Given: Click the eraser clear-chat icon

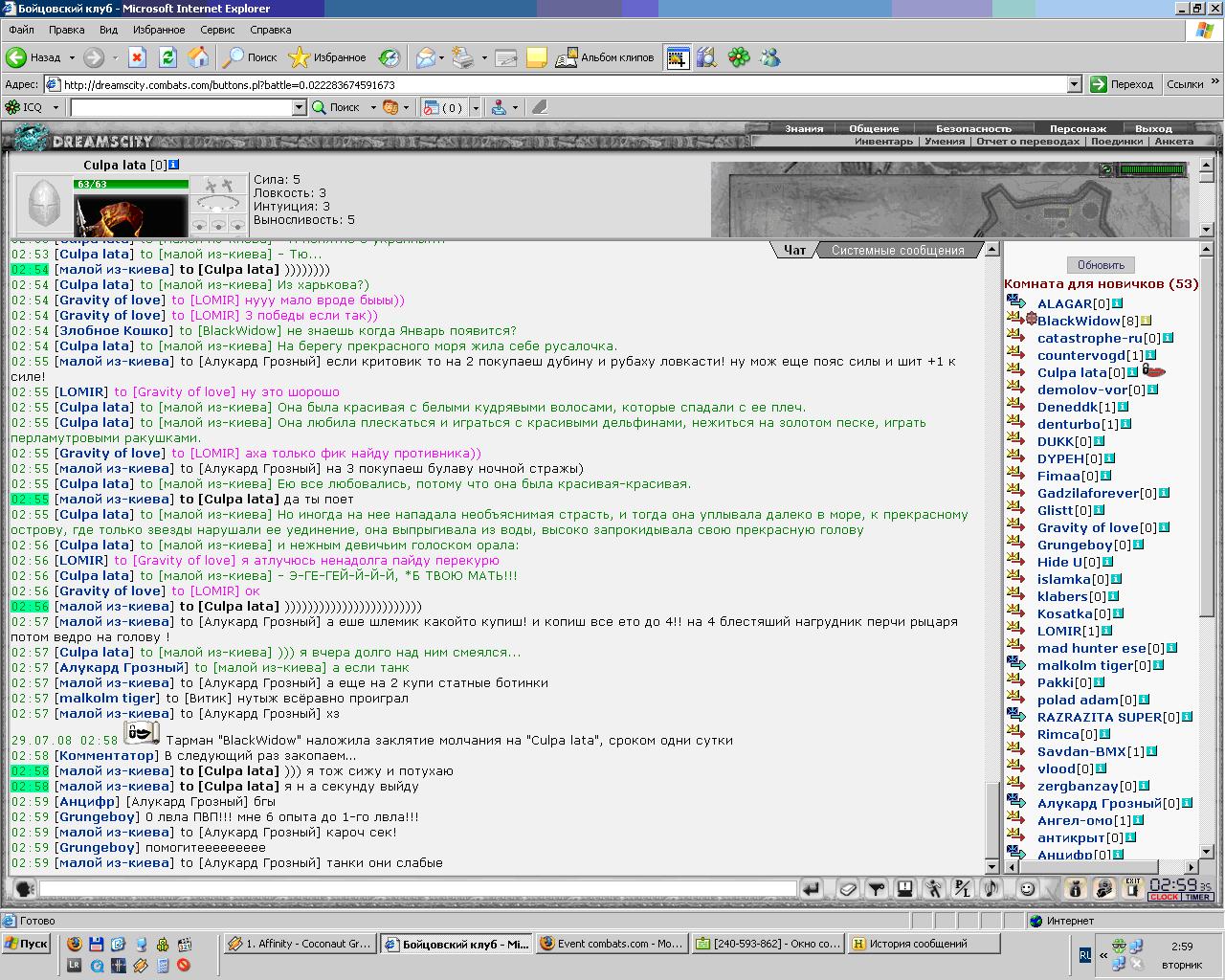Looking at the screenshot, I should coord(848,889).
